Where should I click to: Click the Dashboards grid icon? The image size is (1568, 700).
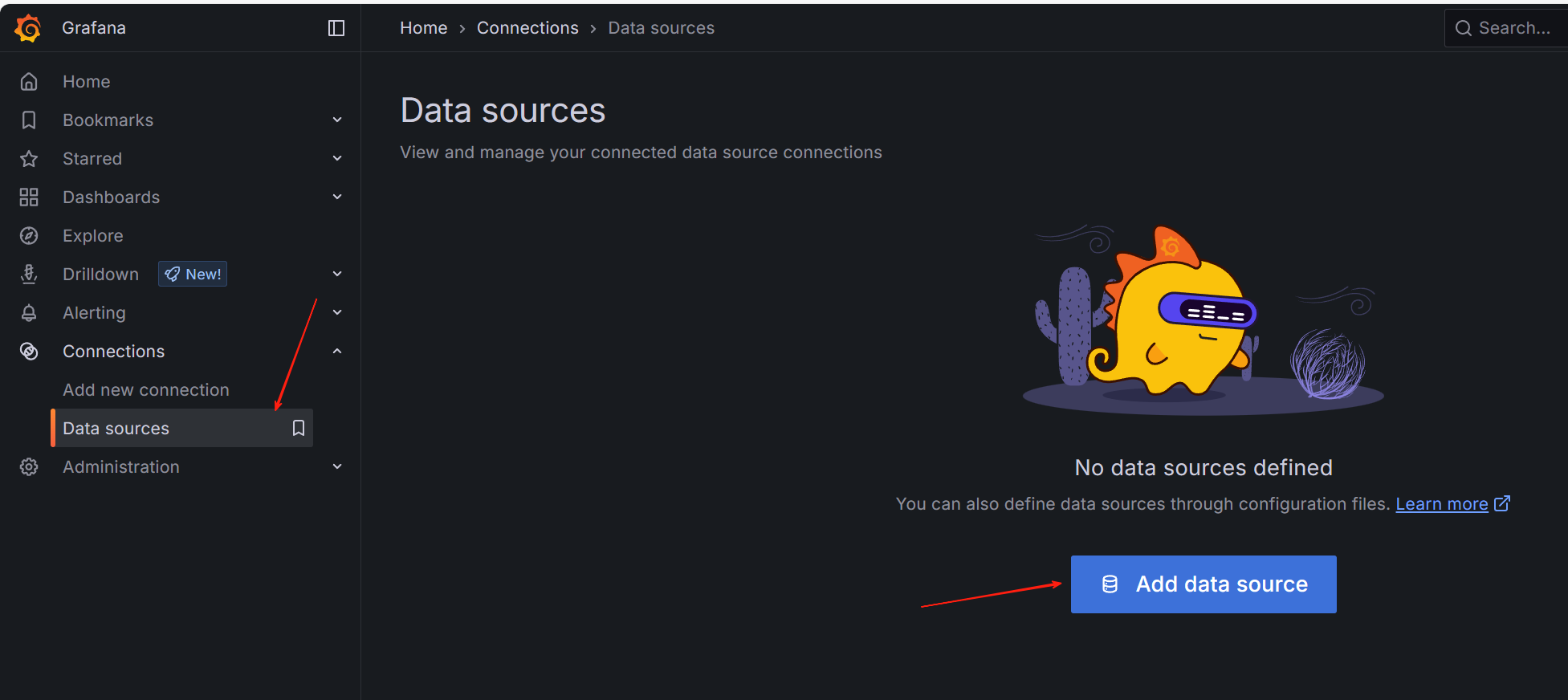(29, 197)
